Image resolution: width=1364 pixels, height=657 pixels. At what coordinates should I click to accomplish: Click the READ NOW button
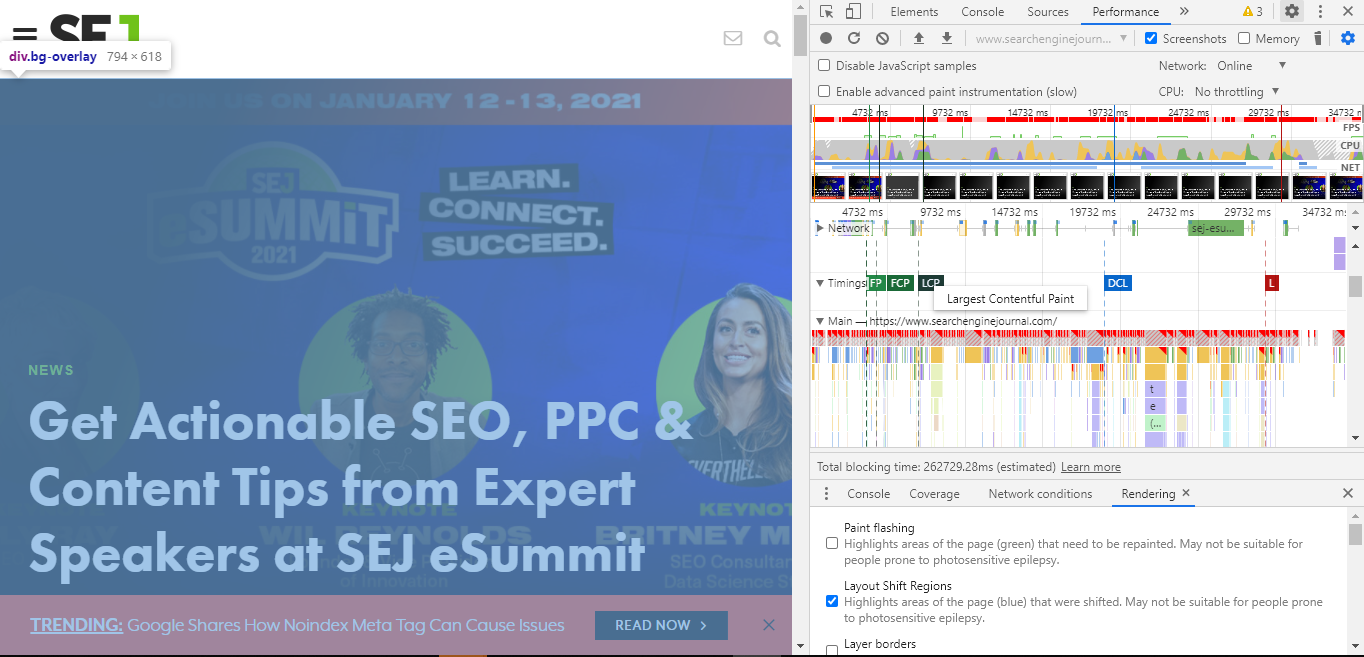pyautogui.click(x=661, y=625)
